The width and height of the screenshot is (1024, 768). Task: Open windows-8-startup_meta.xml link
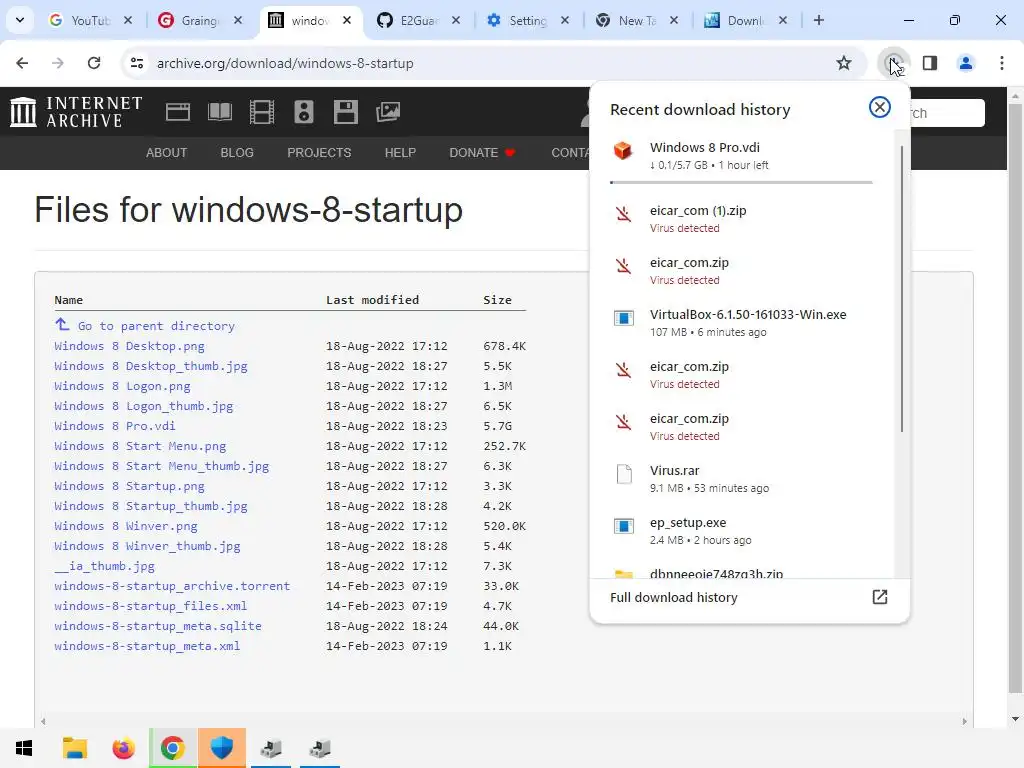point(147,646)
